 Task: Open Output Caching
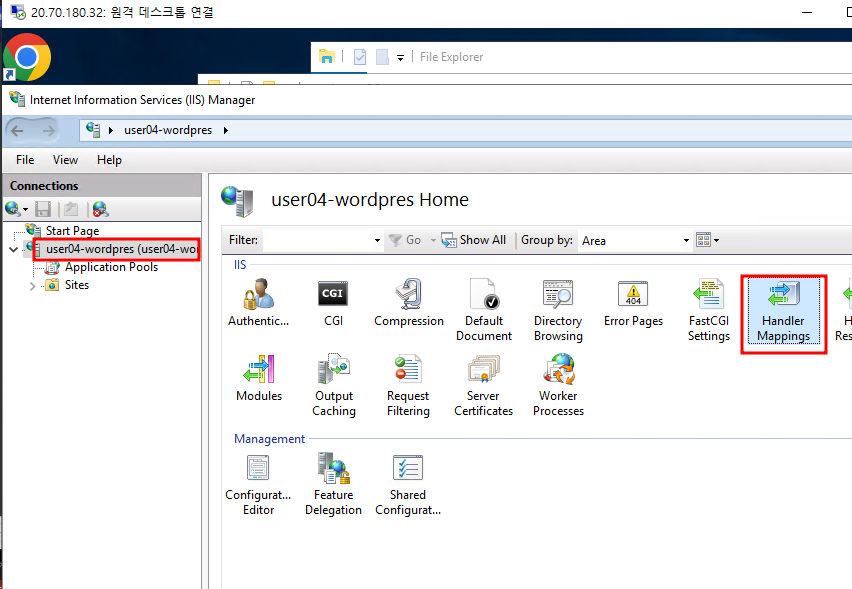334,385
